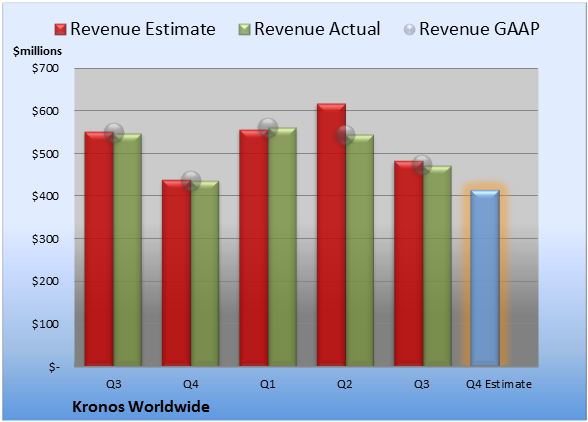
Task: Select the 'Revenue Actual' legend label
Action: pyautogui.click(x=317, y=29)
